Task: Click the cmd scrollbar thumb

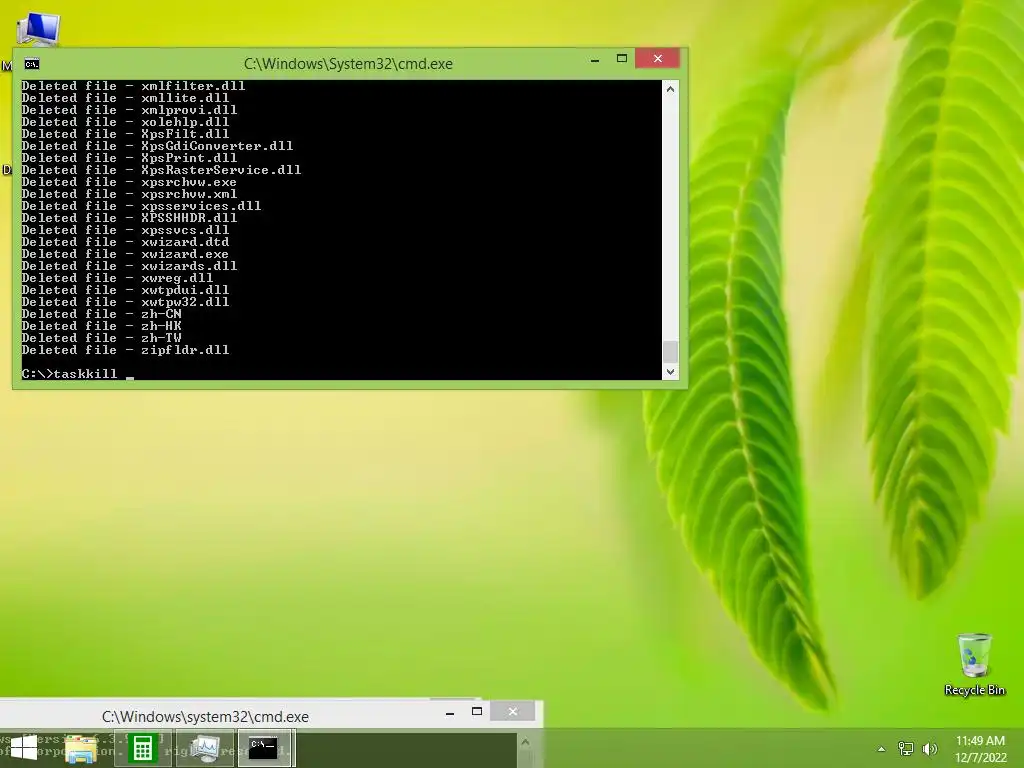Action: pyautogui.click(x=670, y=352)
